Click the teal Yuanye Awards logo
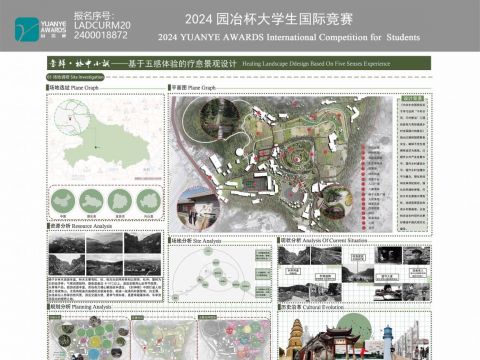The width and height of the screenshot is (480, 360). 26,30
